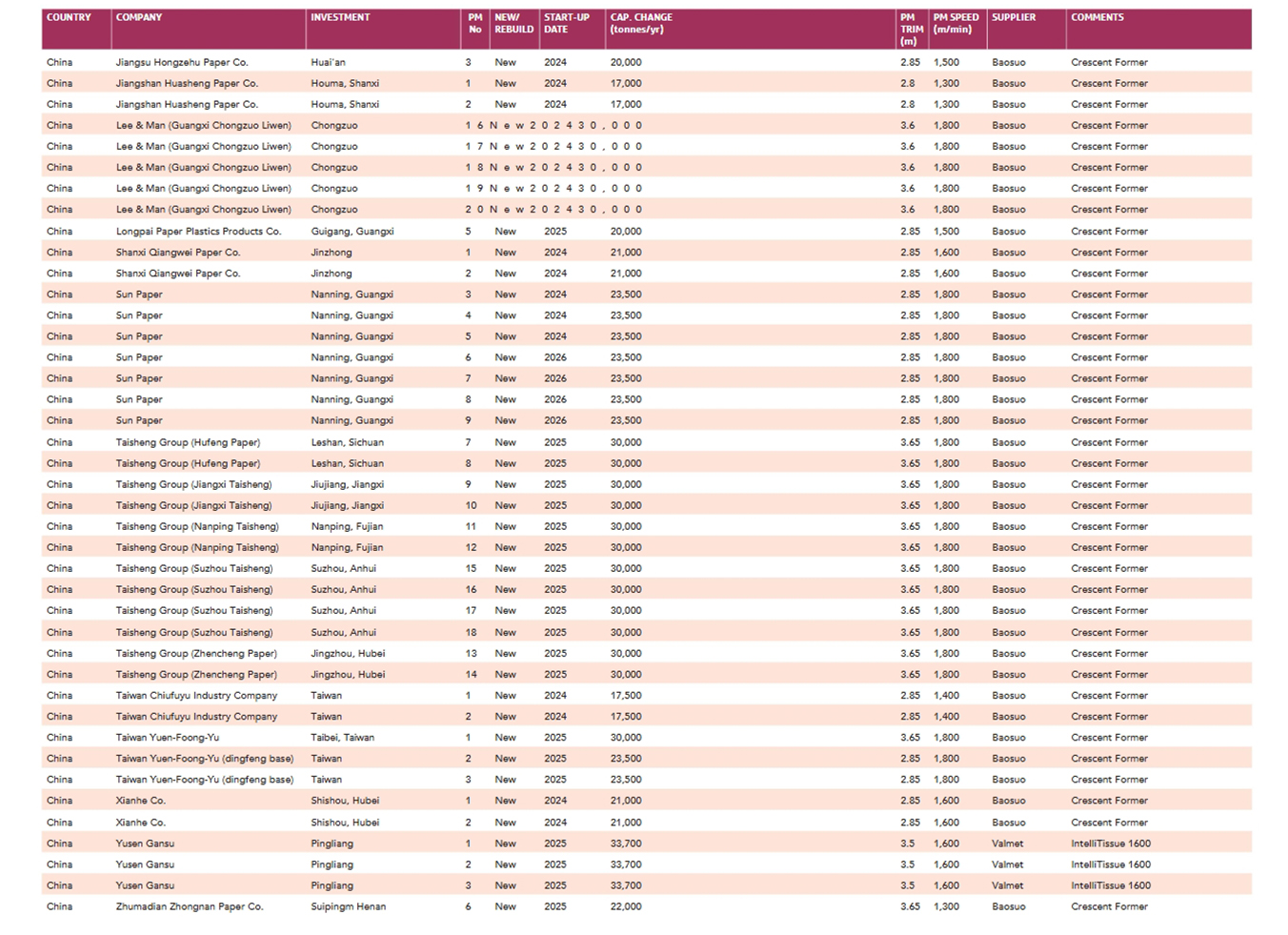This screenshot has width=1288, height=935.
Task: Click the INVESTMENT column header
Action: 340,17
